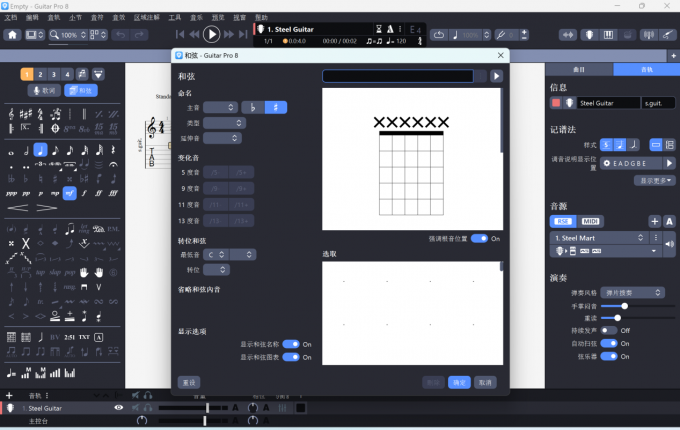The width and height of the screenshot is (680, 430).
Task: Toggle the 显示和弦名称 switch
Action: pos(291,344)
